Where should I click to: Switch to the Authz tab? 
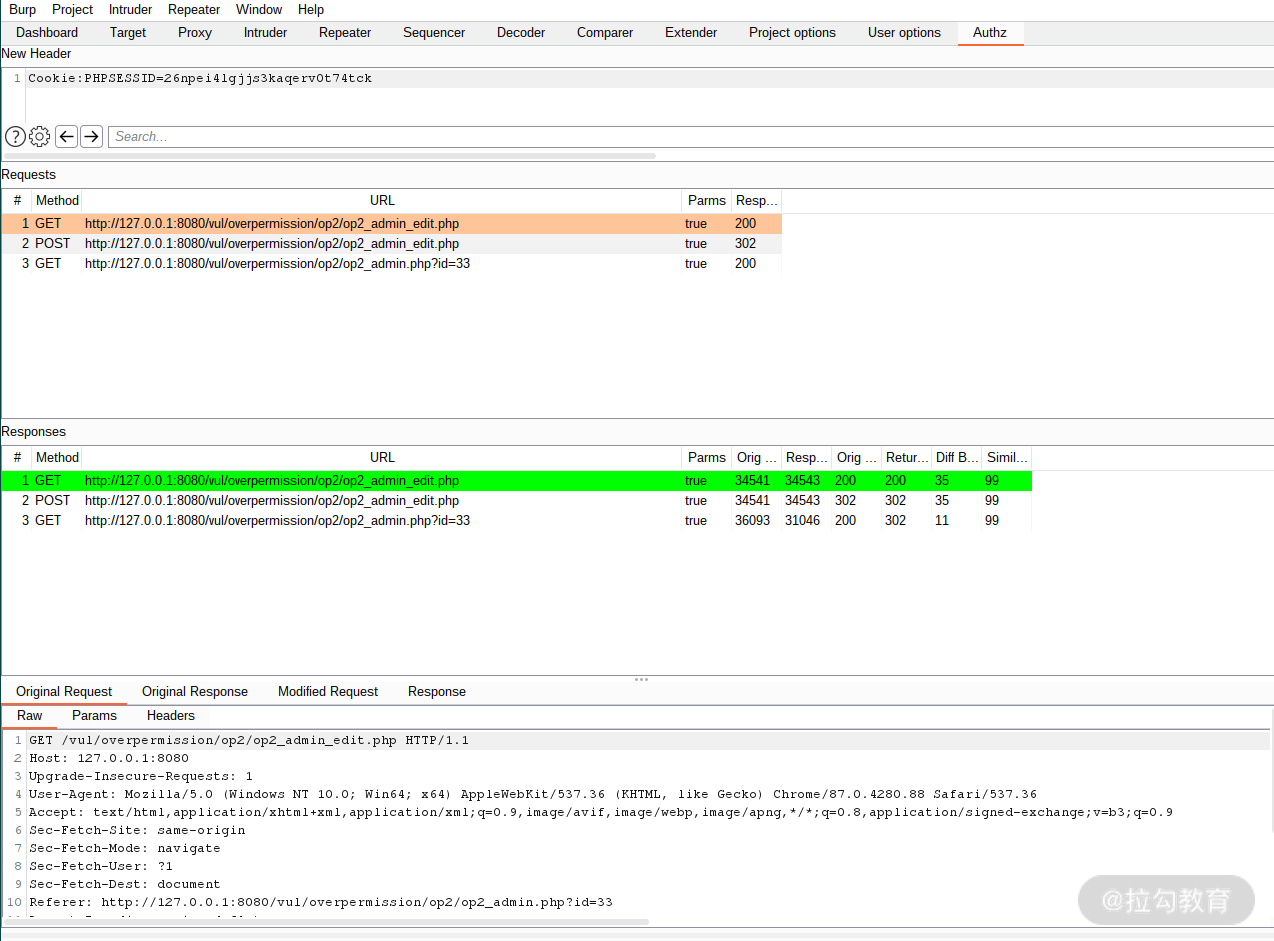(x=990, y=33)
